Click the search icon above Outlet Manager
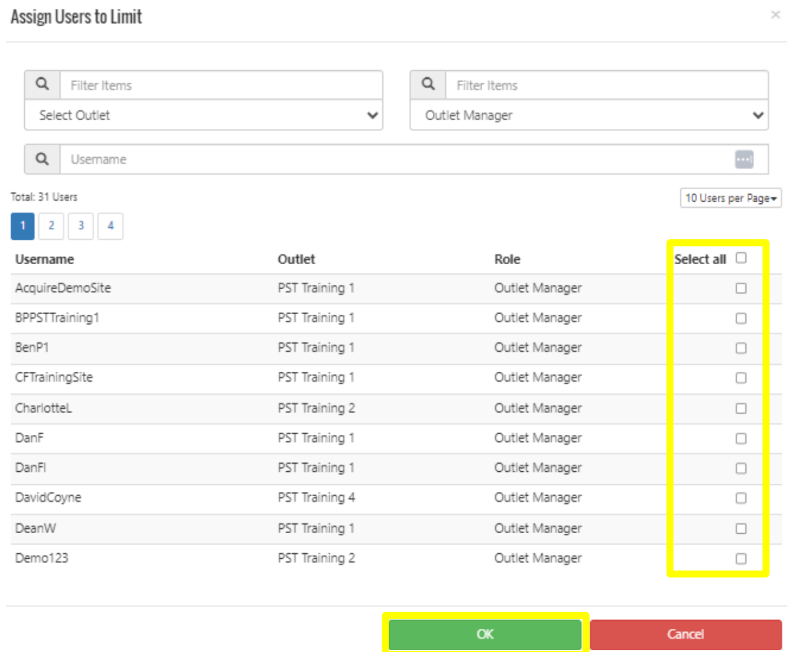Image resolution: width=787 pixels, height=652 pixels. point(428,85)
